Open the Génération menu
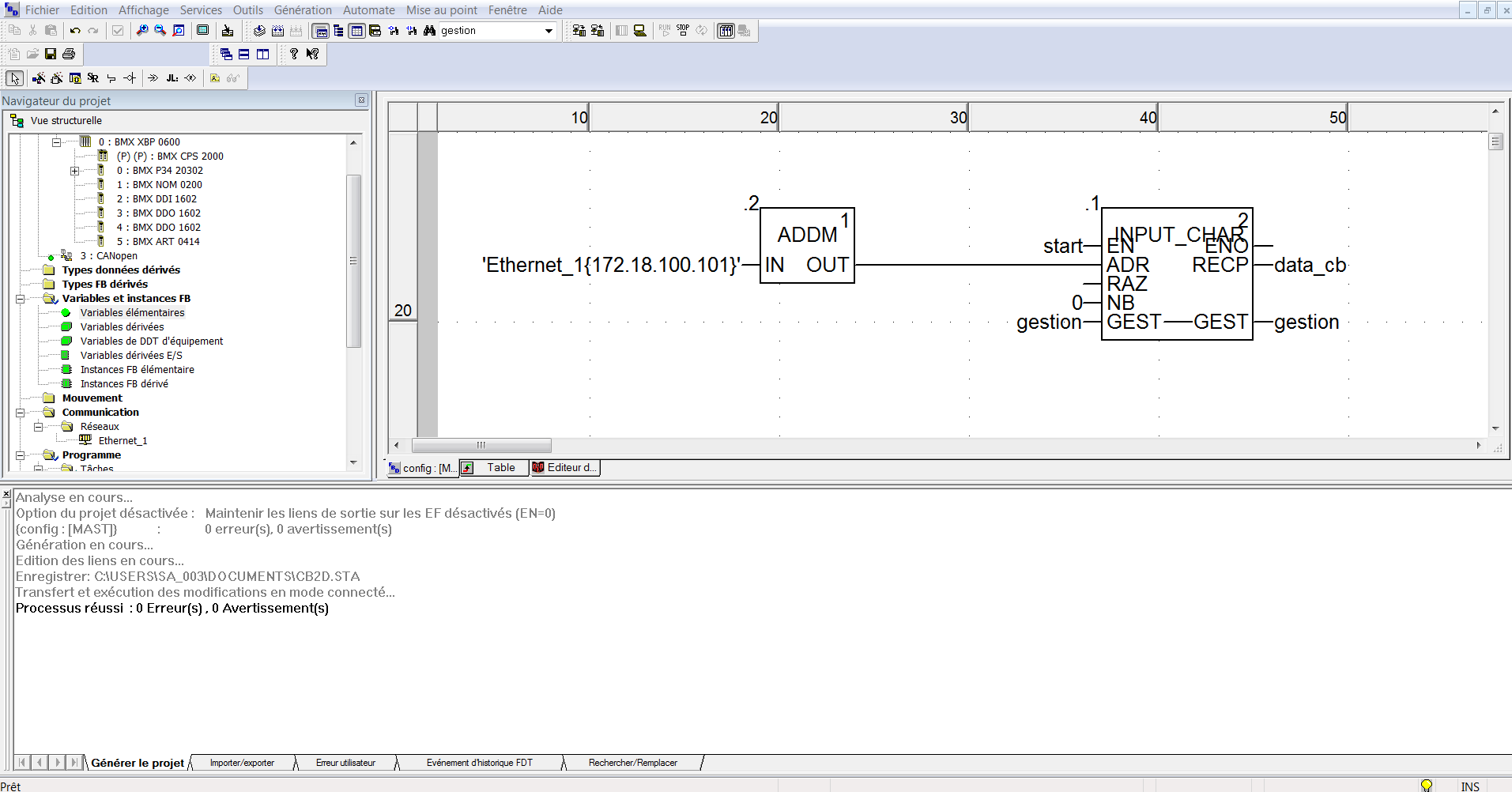1512x792 pixels. tap(303, 10)
